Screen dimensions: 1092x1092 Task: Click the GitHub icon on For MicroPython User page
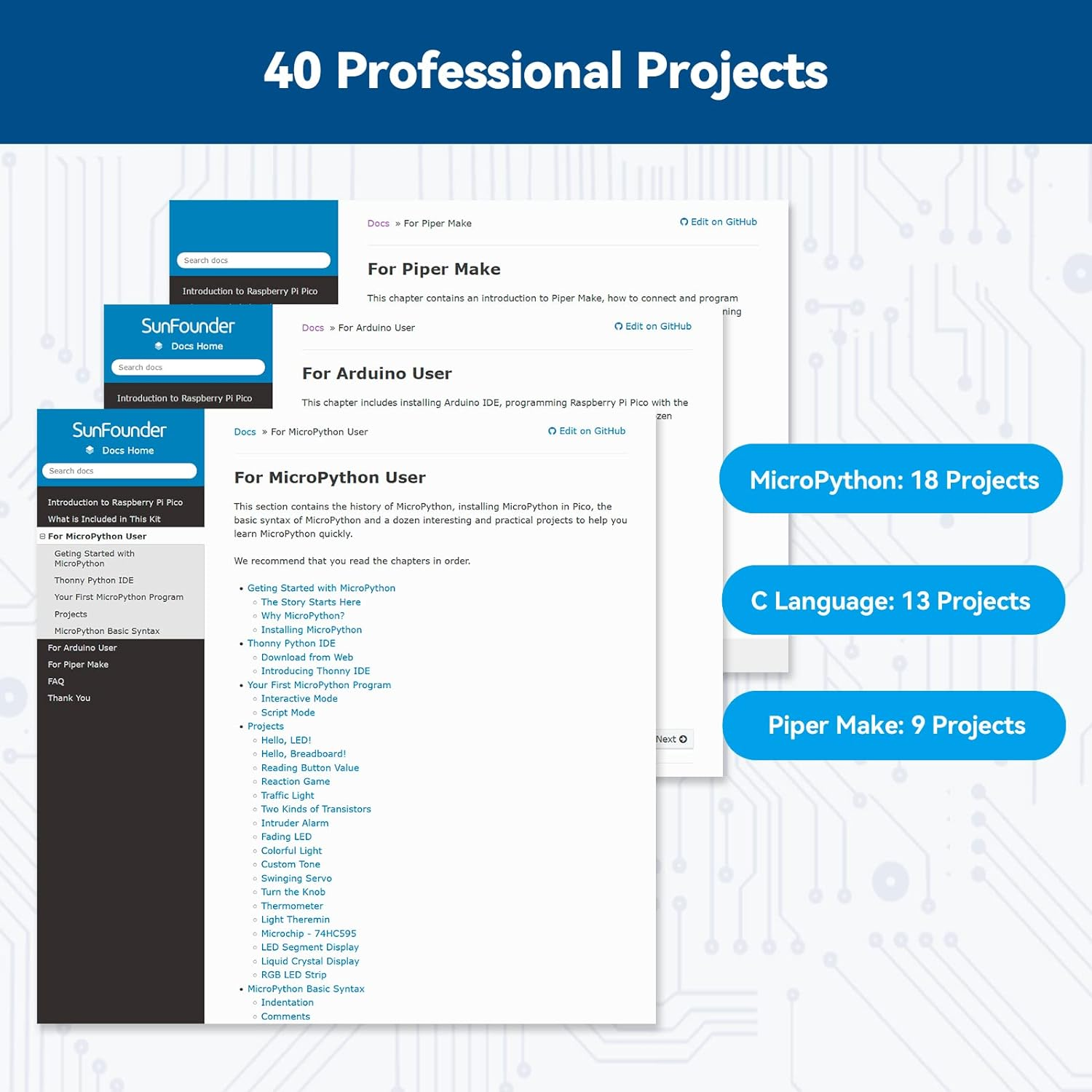tap(552, 431)
